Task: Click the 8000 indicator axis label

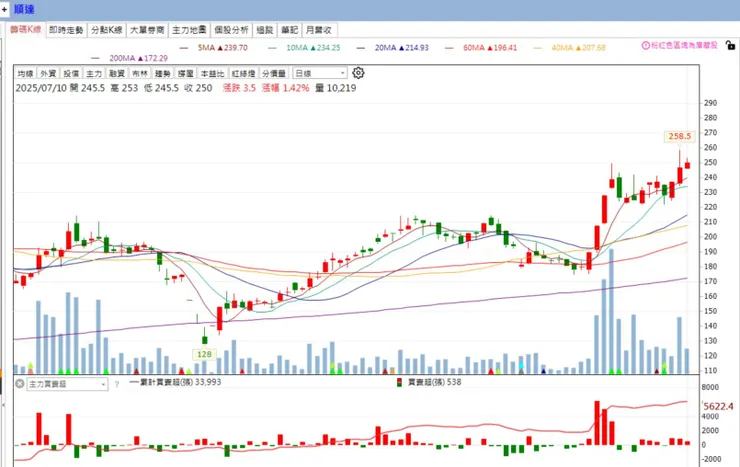Action: point(711,387)
